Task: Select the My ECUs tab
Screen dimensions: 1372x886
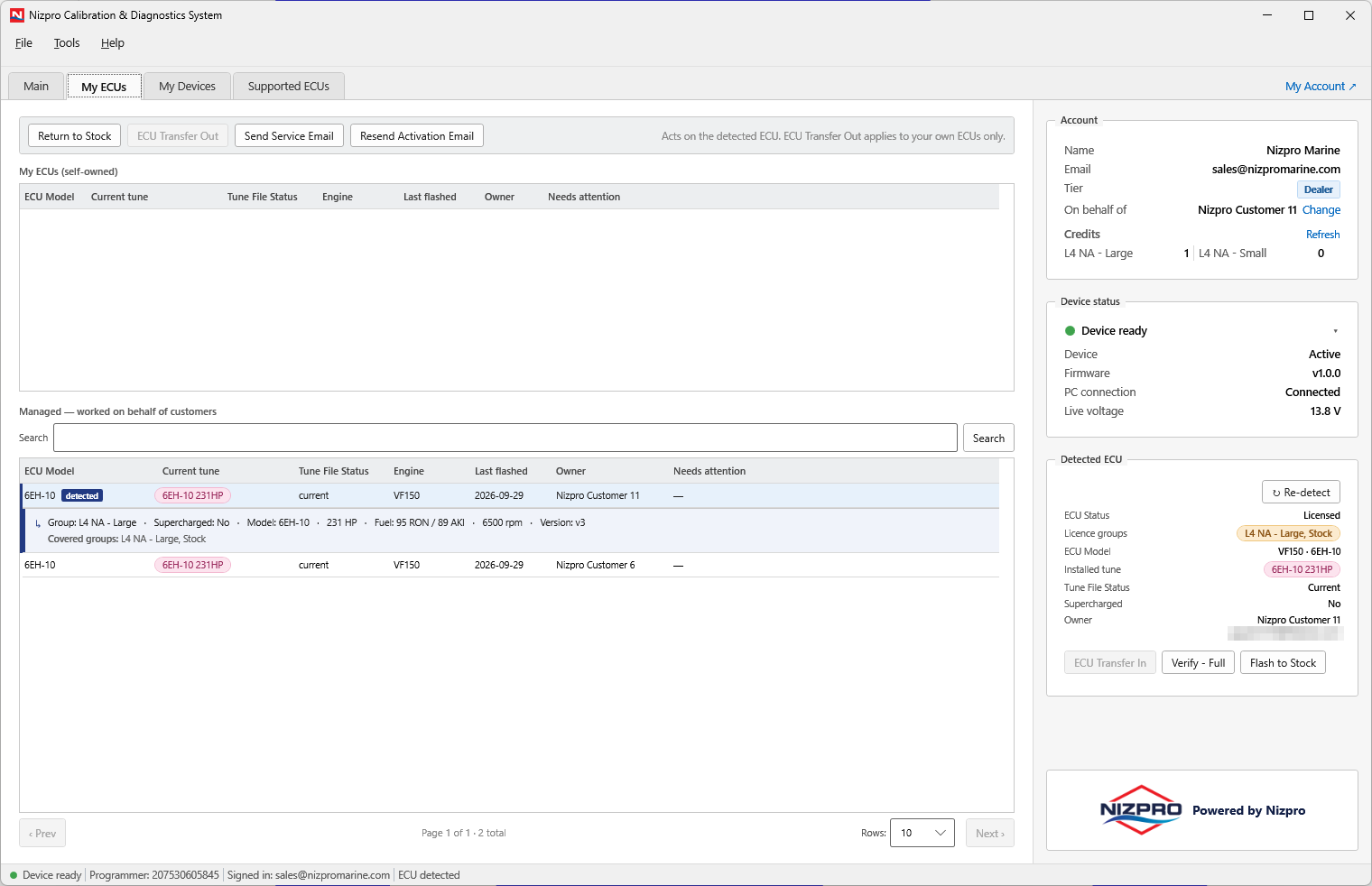Action: (x=104, y=87)
